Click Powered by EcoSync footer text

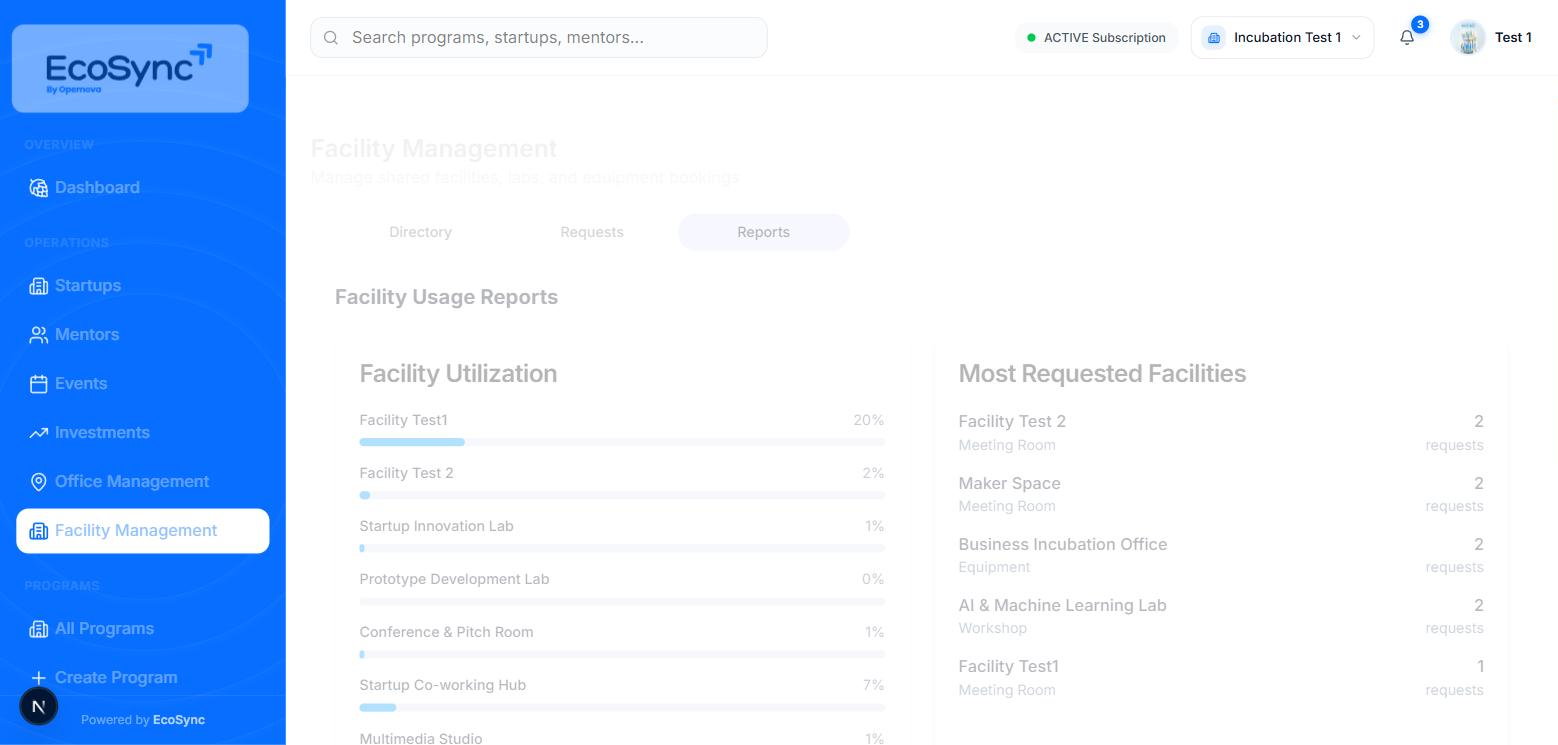[143, 720]
